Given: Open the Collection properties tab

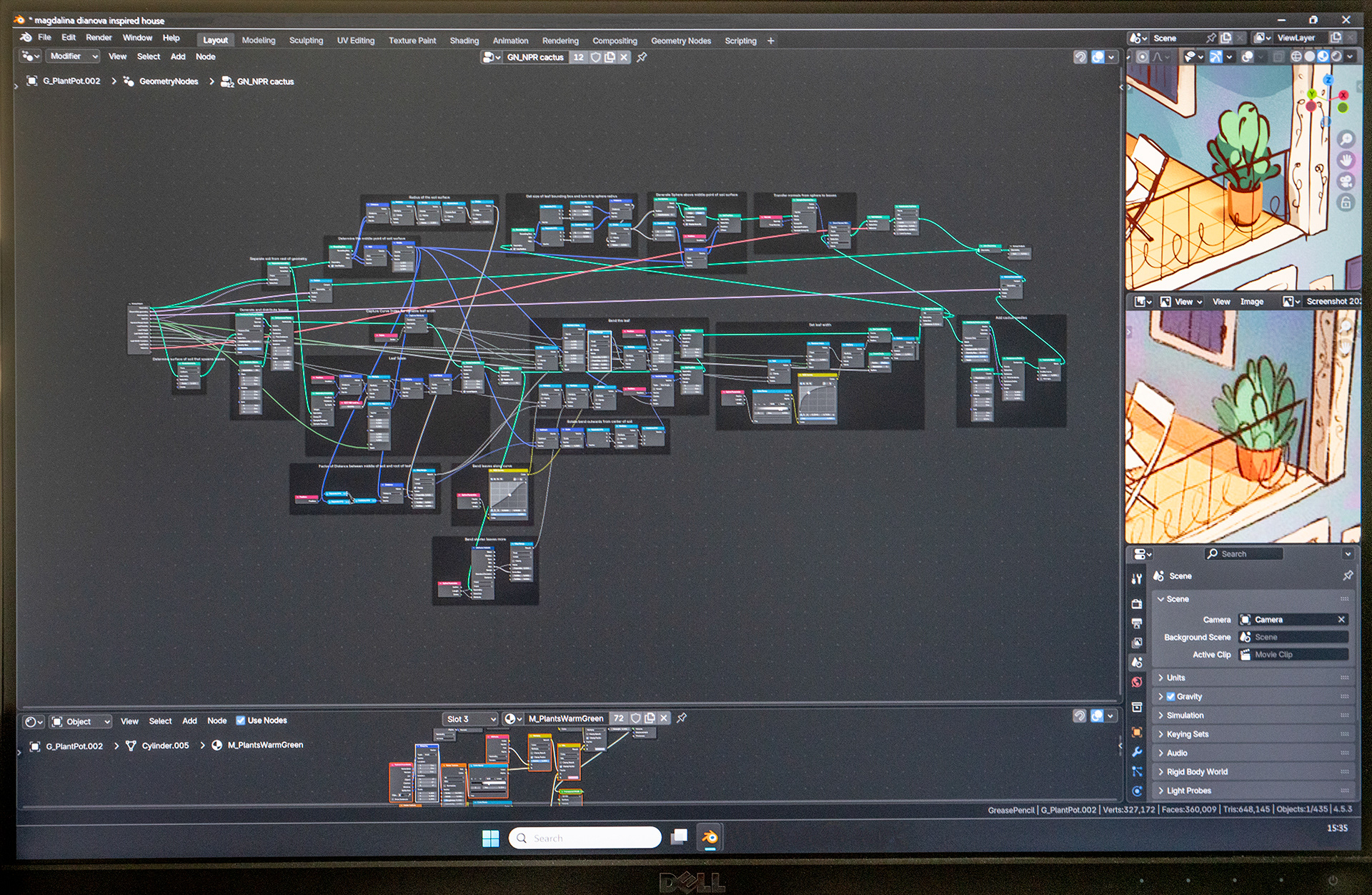Looking at the screenshot, I should 1137,707.
